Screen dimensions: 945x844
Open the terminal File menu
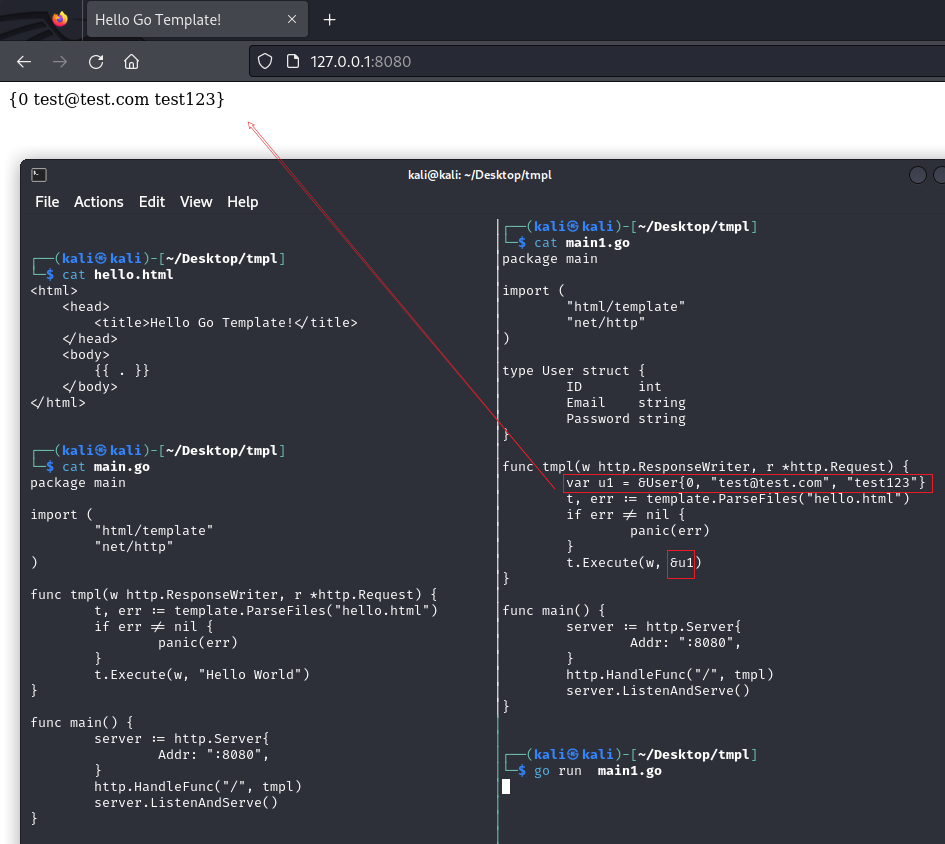pyautogui.click(x=47, y=202)
